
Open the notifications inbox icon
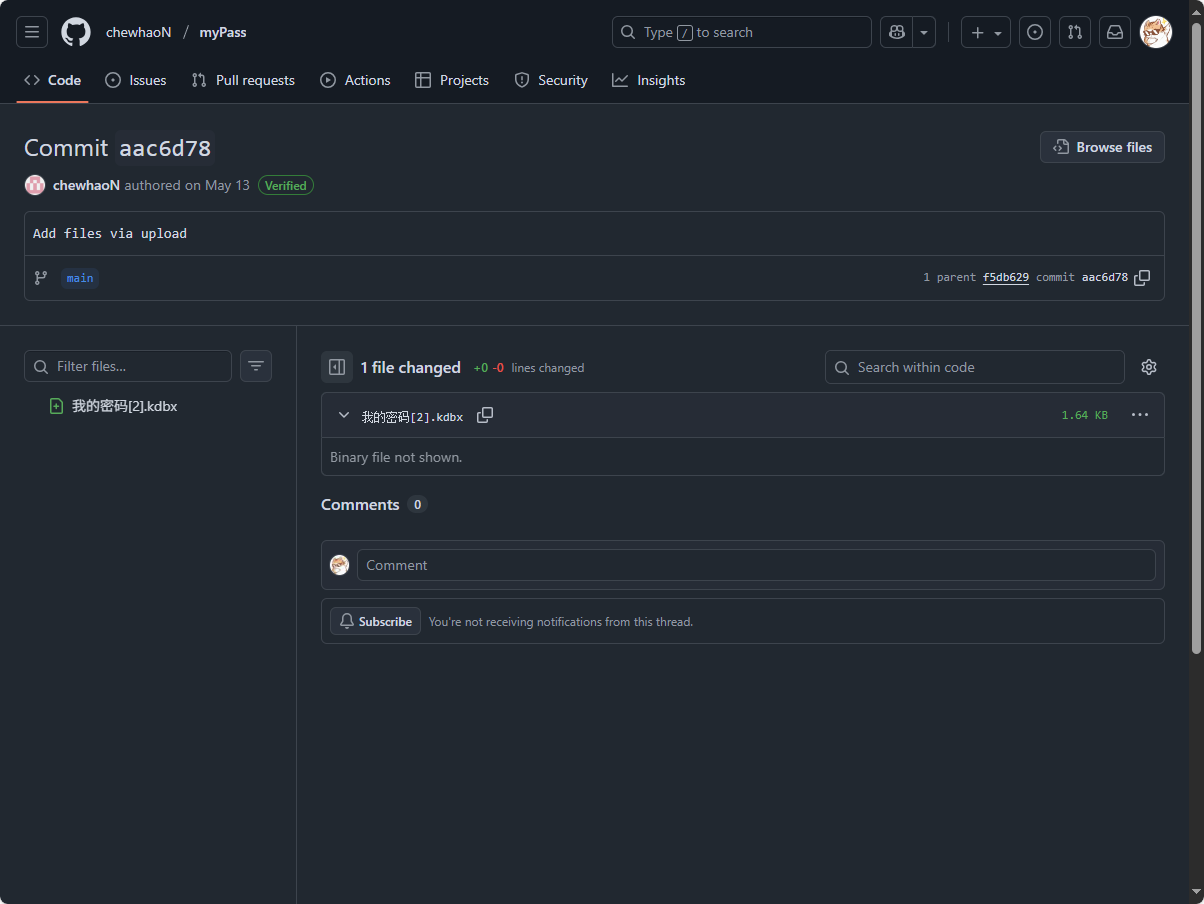pyautogui.click(x=1115, y=32)
